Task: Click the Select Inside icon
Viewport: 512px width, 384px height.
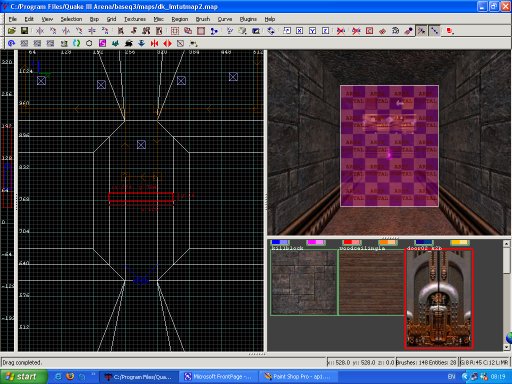Action: pos(159,31)
